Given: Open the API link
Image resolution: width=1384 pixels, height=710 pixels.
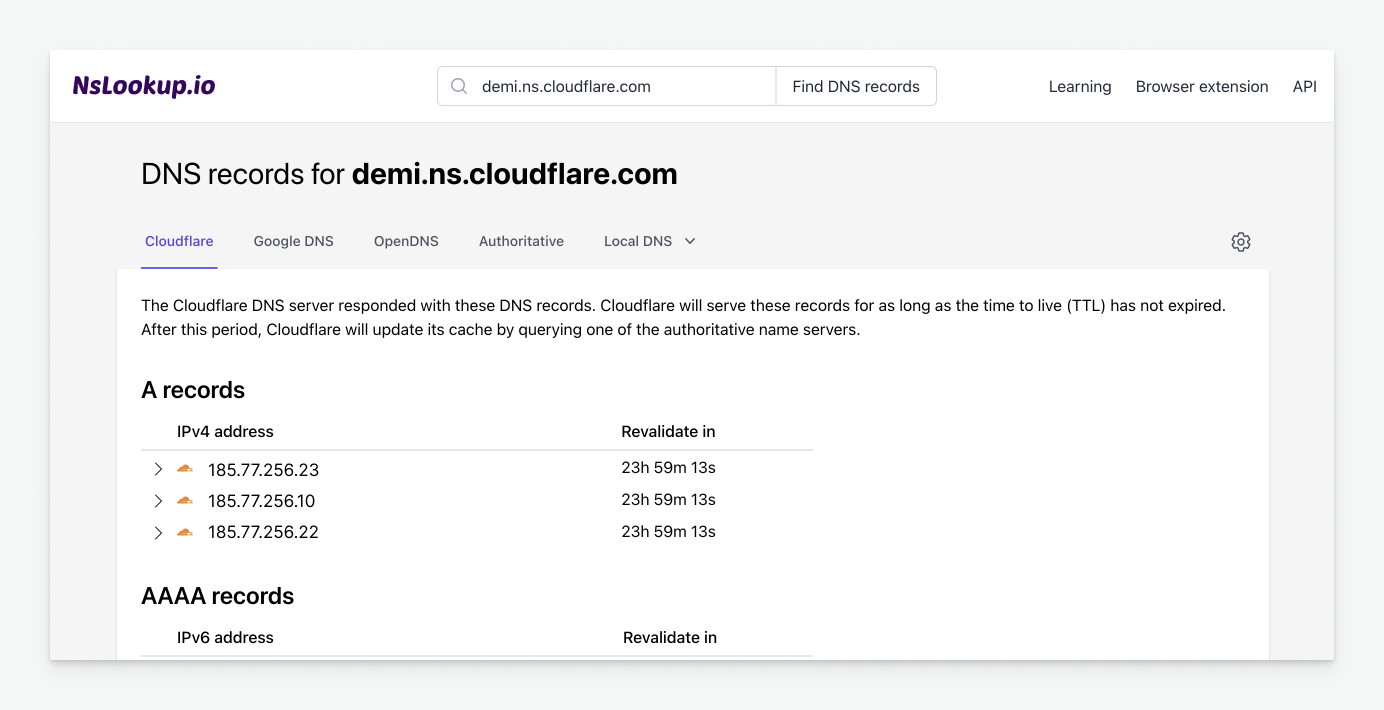Looking at the screenshot, I should [1305, 87].
